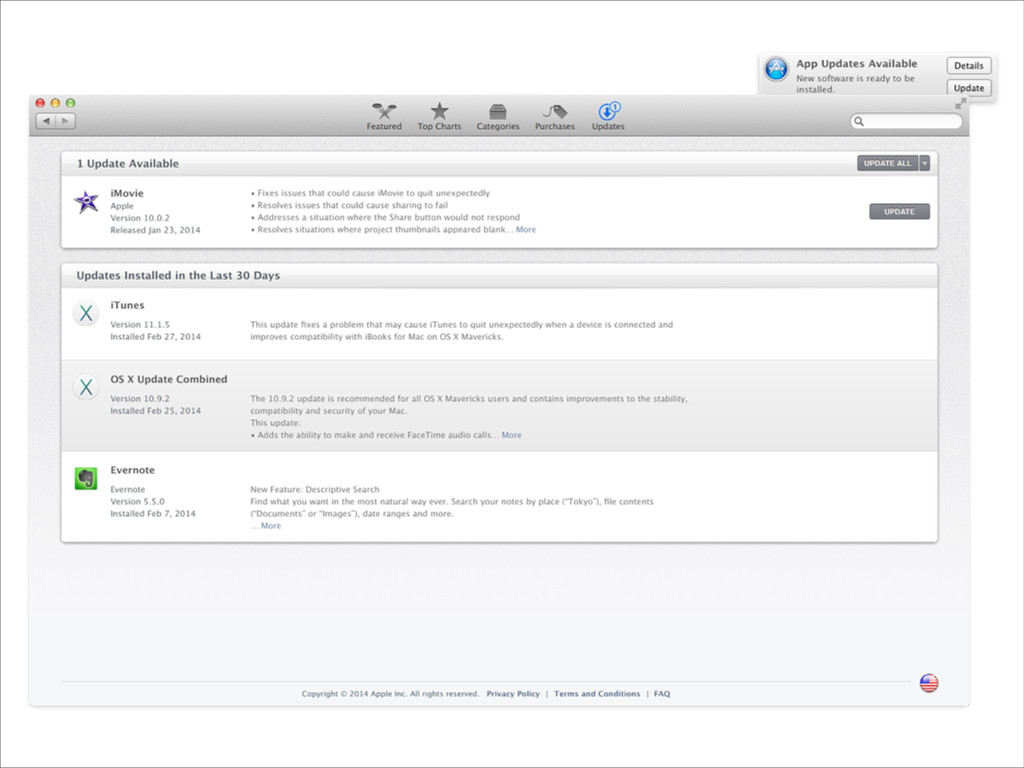Viewport: 1024px width, 768px height.
Task: Click the App Store notification icon
Action: tap(776, 69)
